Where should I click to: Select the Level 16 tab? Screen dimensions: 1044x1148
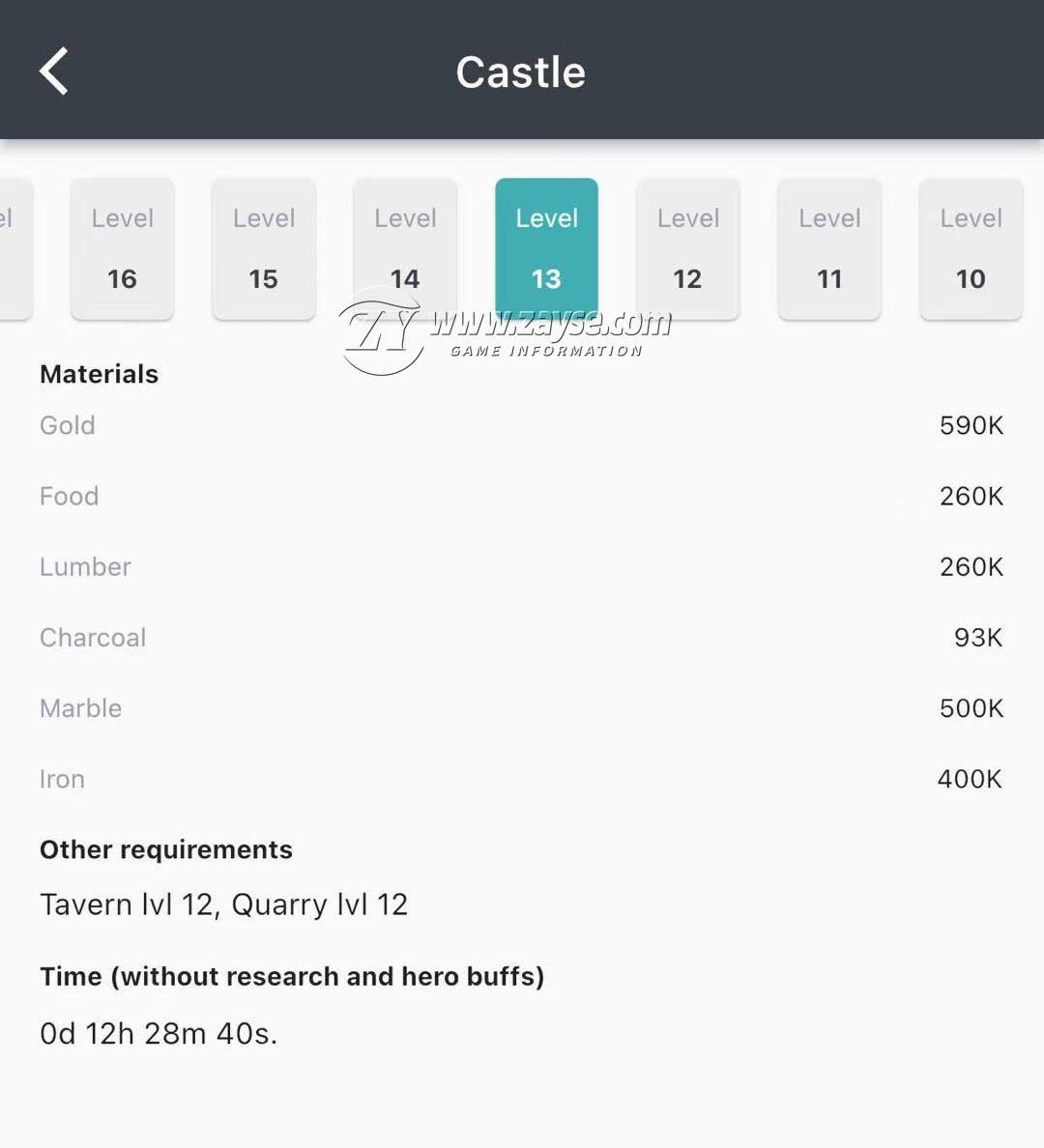click(x=123, y=249)
